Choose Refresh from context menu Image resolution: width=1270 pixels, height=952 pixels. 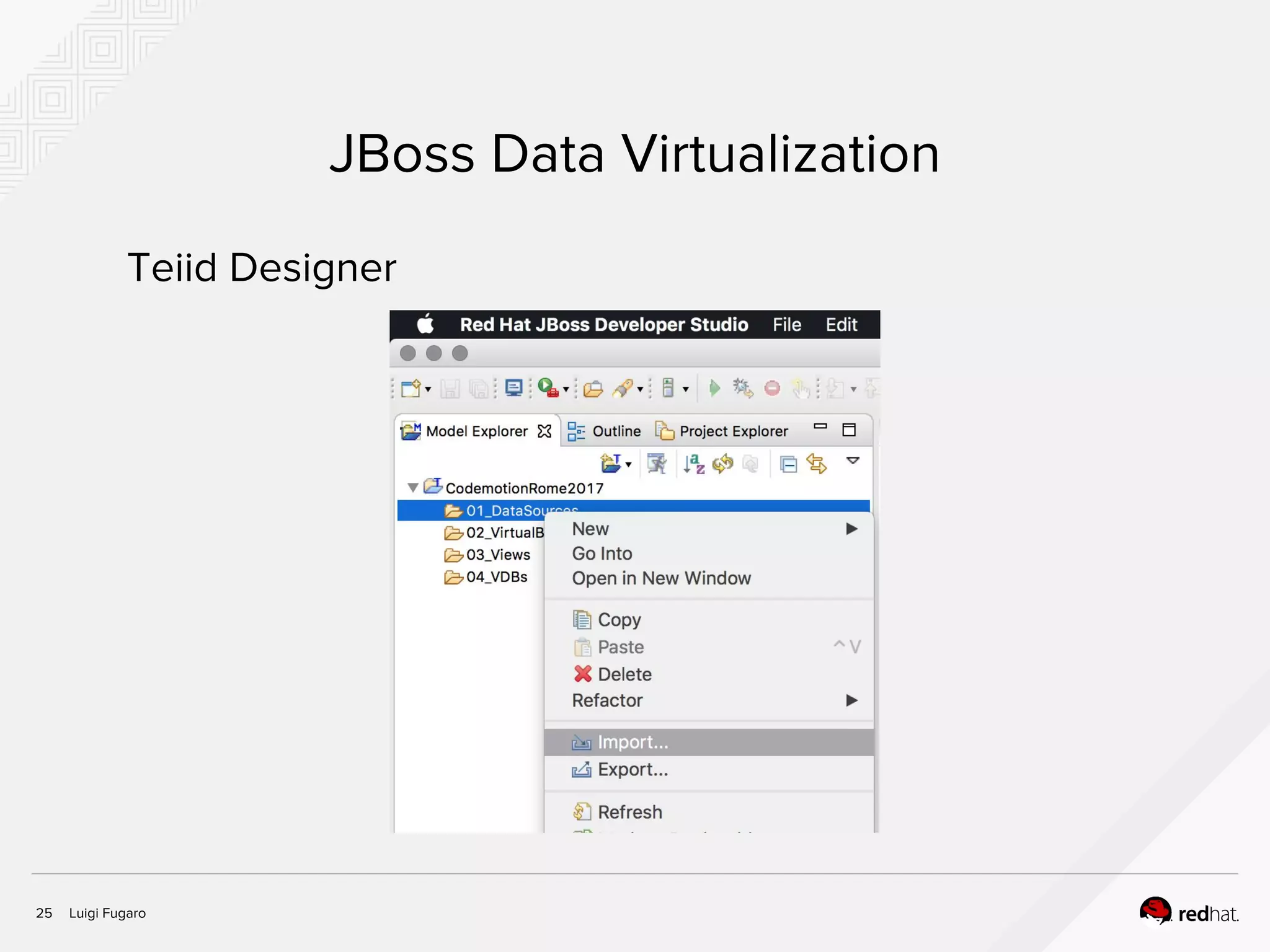pyautogui.click(x=709, y=811)
